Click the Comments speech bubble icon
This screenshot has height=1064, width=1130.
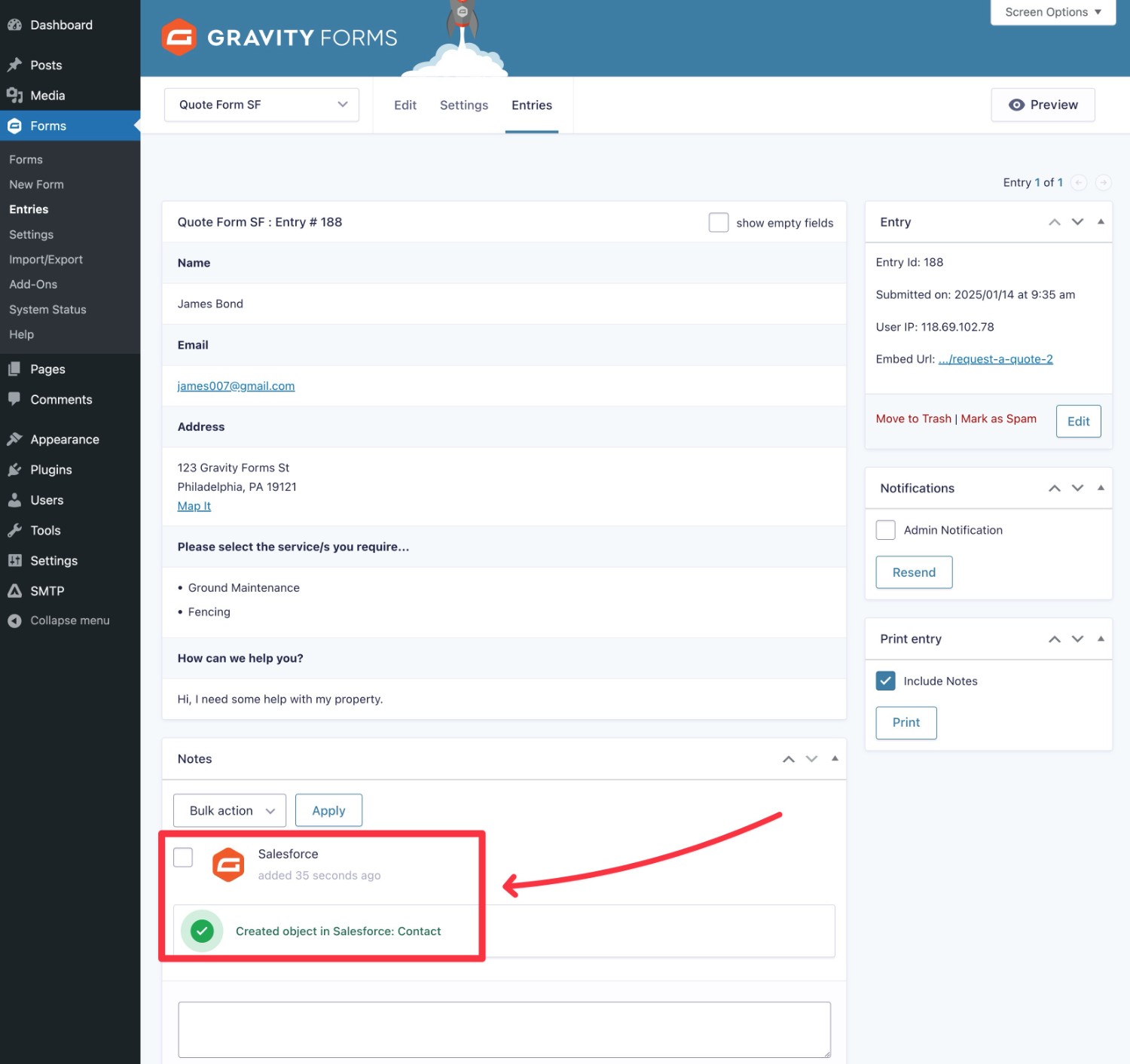click(x=14, y=399)
